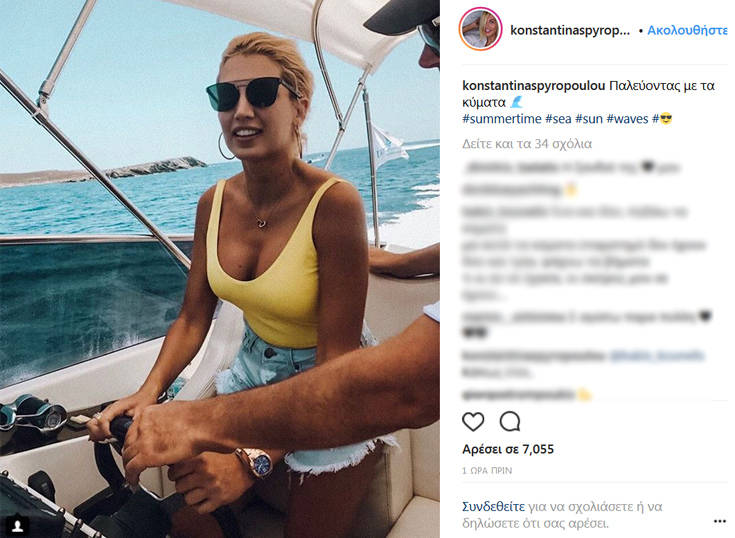The height and width of the screenshot is (538, 735).
Task: Expand Δείτε και τα 34 σχόλια
Action: click(527, 144)
